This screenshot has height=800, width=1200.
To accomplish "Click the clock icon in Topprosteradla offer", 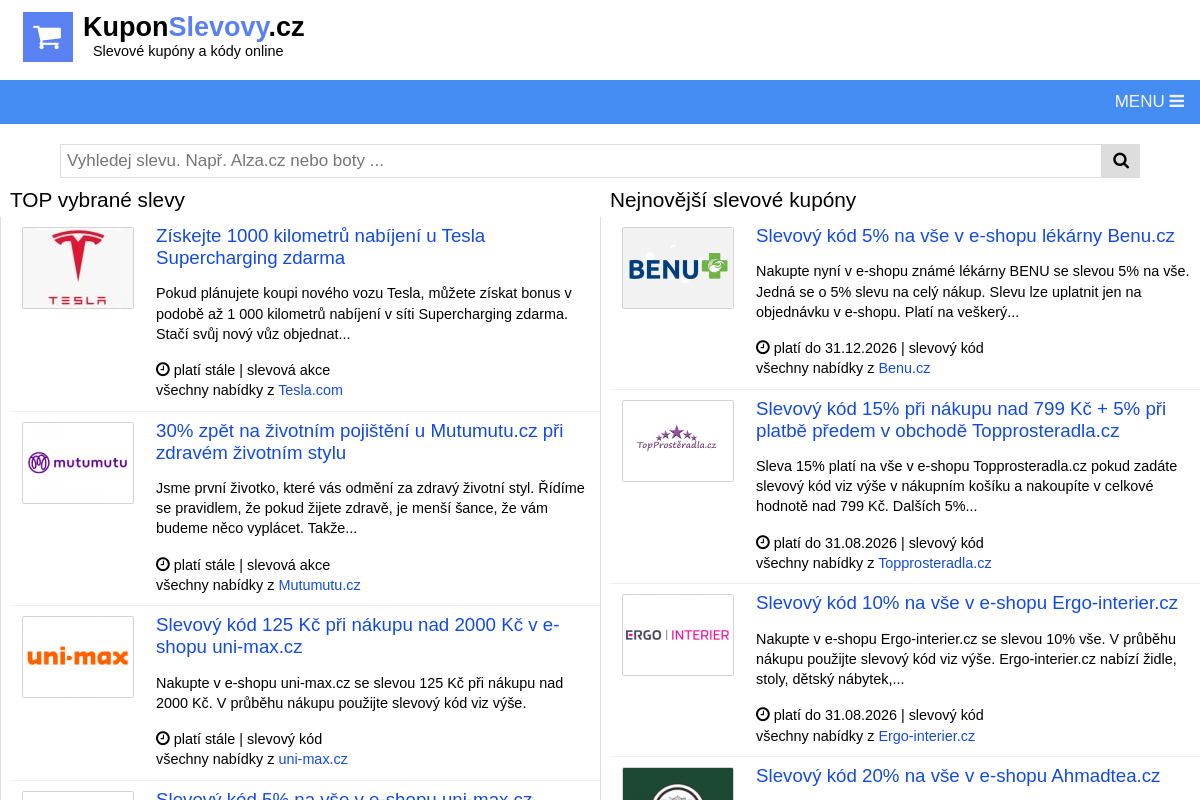I will 763,542.
